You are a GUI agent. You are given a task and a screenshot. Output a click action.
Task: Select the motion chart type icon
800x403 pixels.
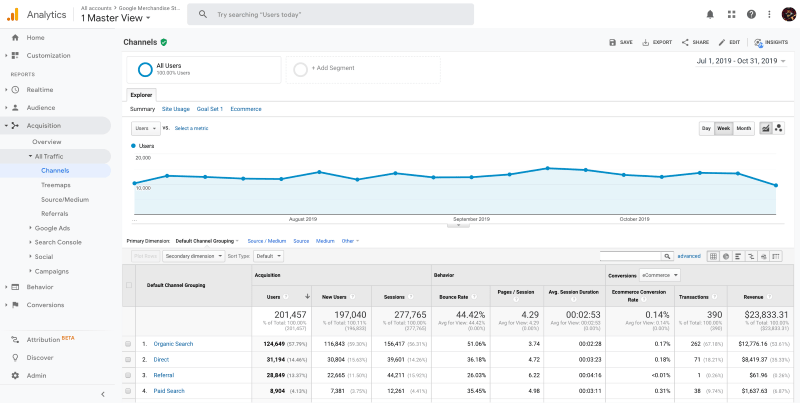click(x=779, y=129)
